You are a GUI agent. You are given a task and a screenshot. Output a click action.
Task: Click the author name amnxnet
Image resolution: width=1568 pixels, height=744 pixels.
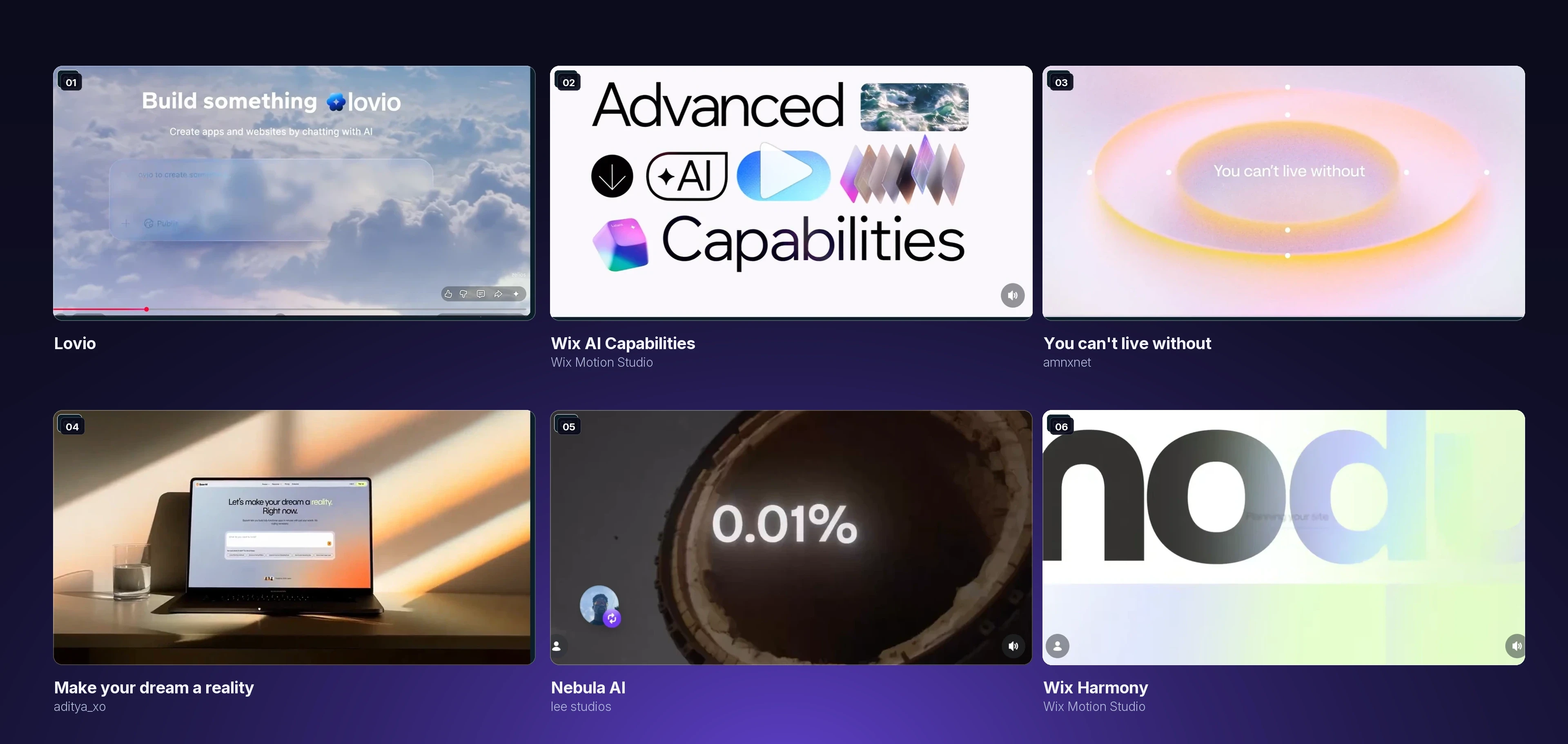tap(1067, 362)
